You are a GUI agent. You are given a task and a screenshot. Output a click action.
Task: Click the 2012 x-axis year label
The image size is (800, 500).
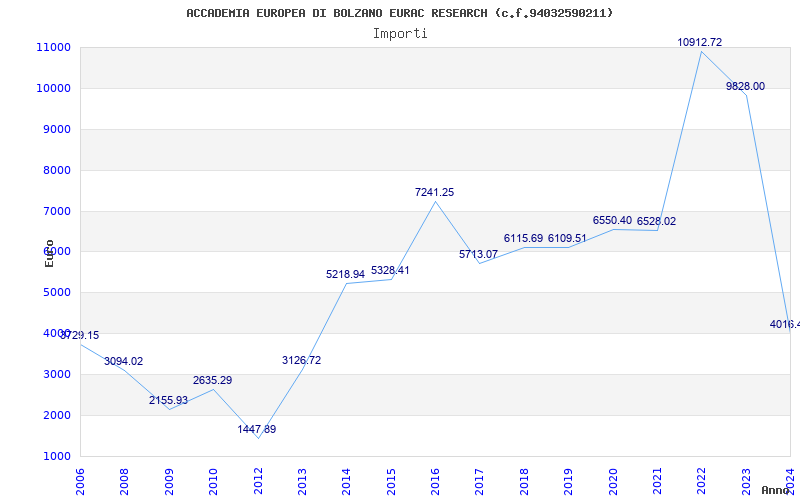(258, 481)
